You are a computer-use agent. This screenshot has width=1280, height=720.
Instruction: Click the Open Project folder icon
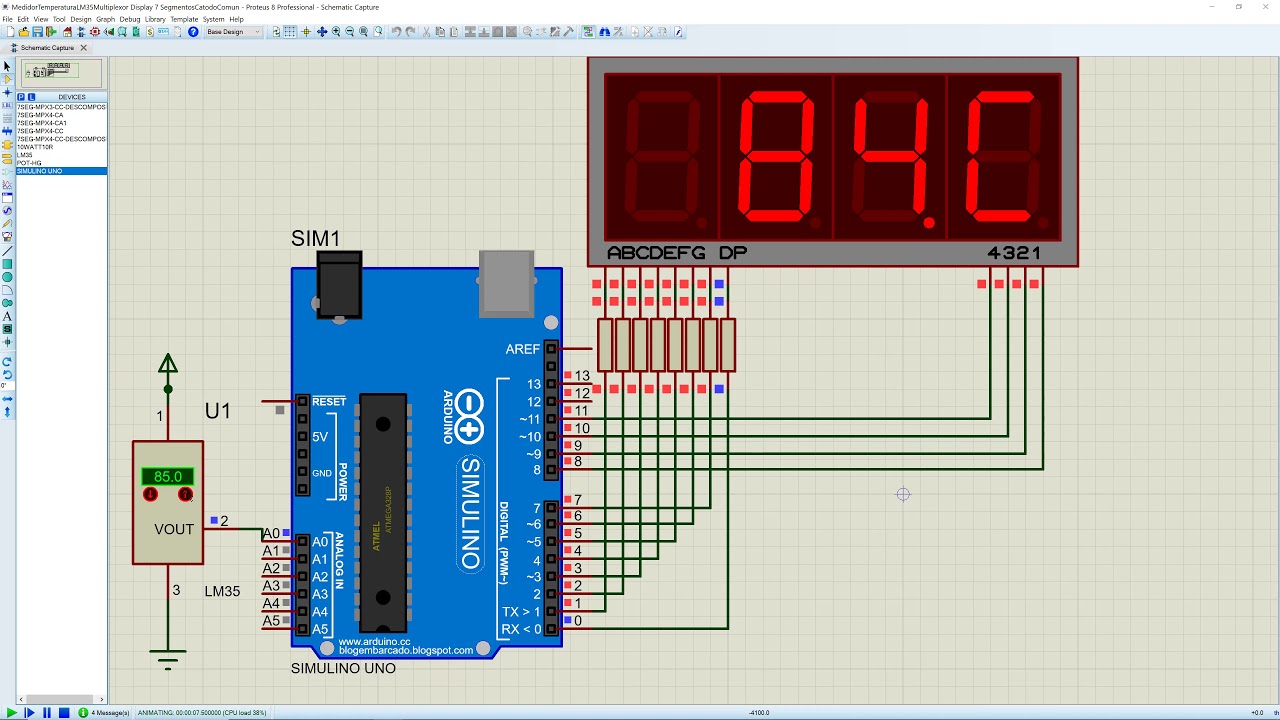tap(23, 32)
